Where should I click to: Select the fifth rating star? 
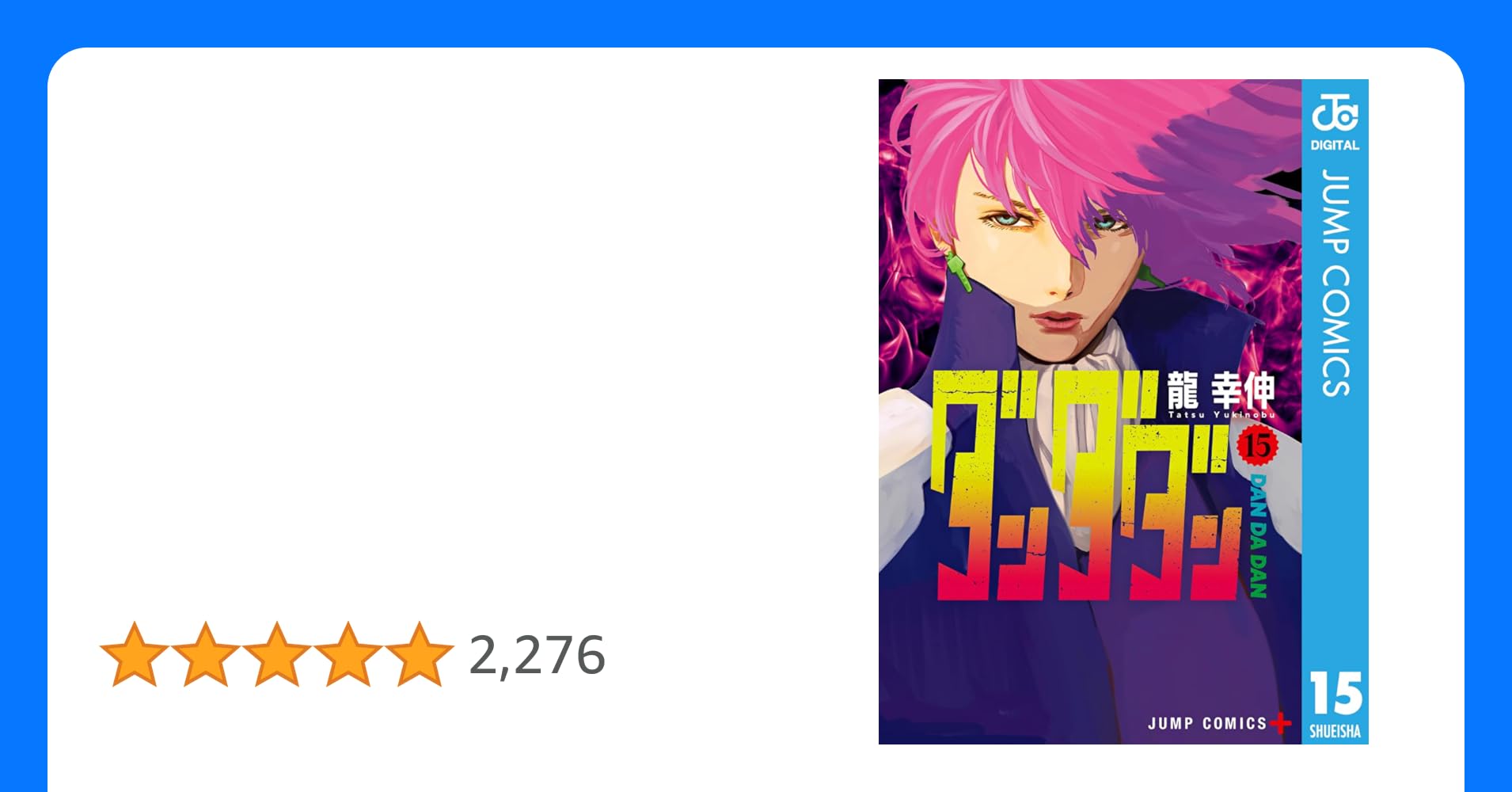(419, 654)
